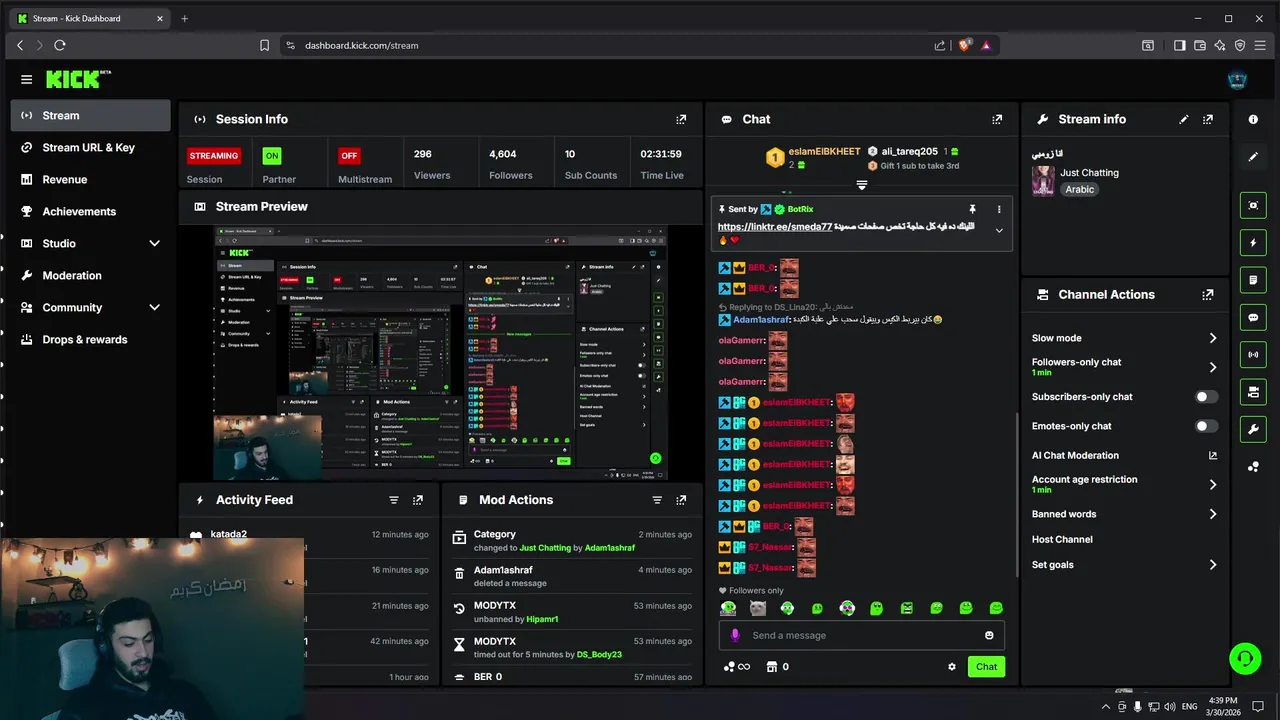The image size is (1280, 720).
Task: Click the broadcast signal icon in right sidebar
Action: pos(1253,354)
